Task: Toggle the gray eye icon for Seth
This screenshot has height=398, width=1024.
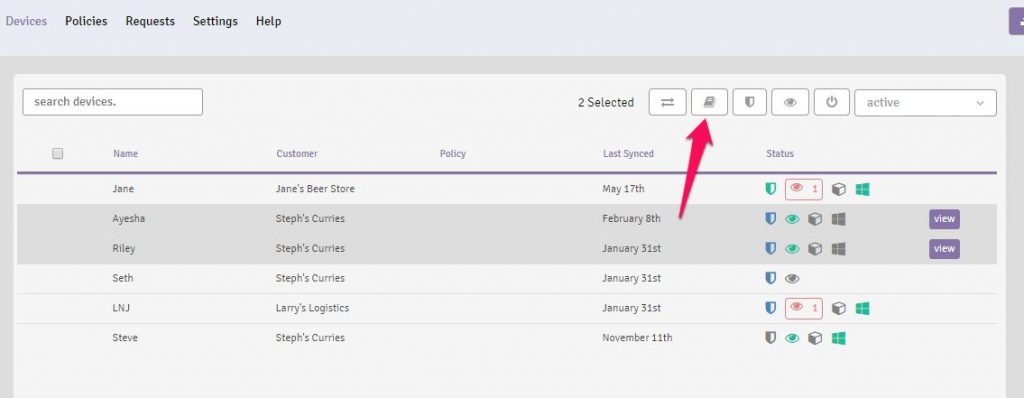Action: coord(792,279)
